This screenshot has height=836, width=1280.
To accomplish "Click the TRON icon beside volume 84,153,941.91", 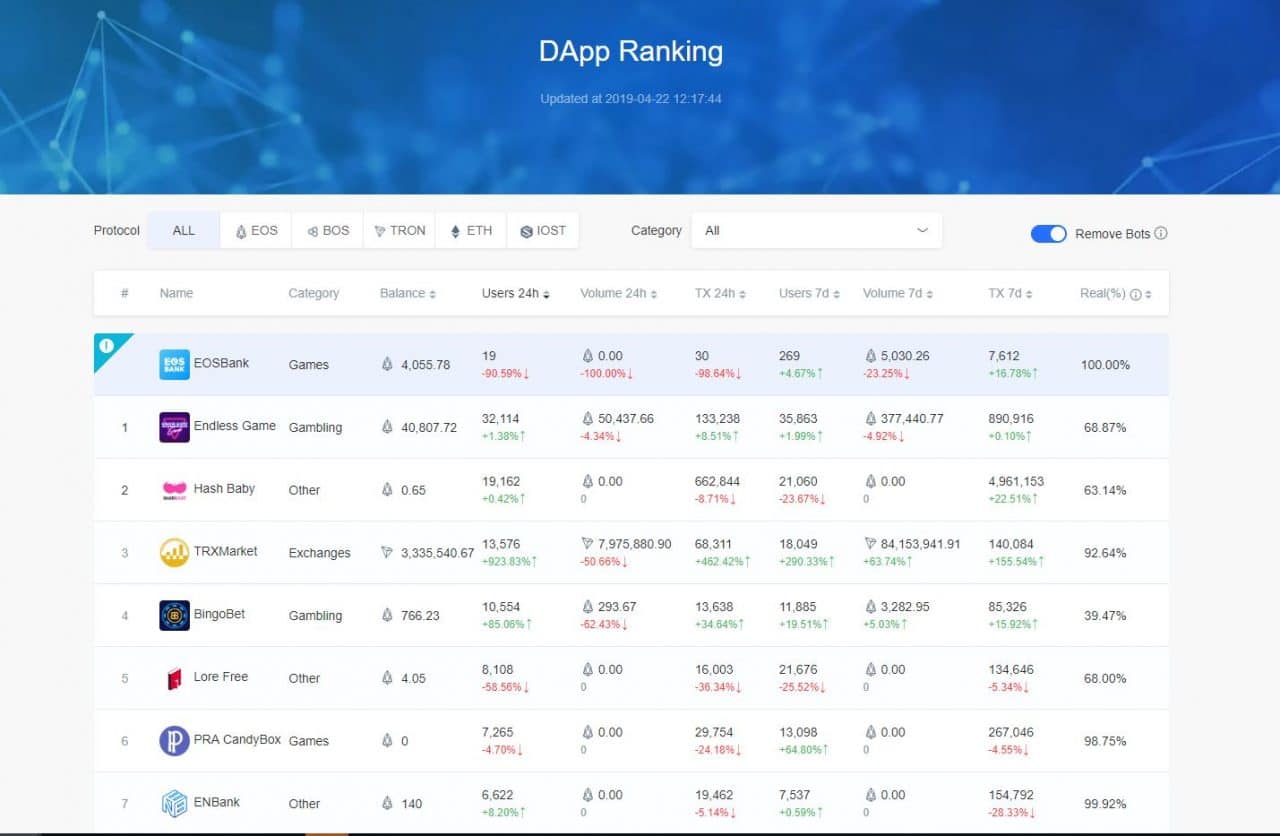I will [870, 544].
